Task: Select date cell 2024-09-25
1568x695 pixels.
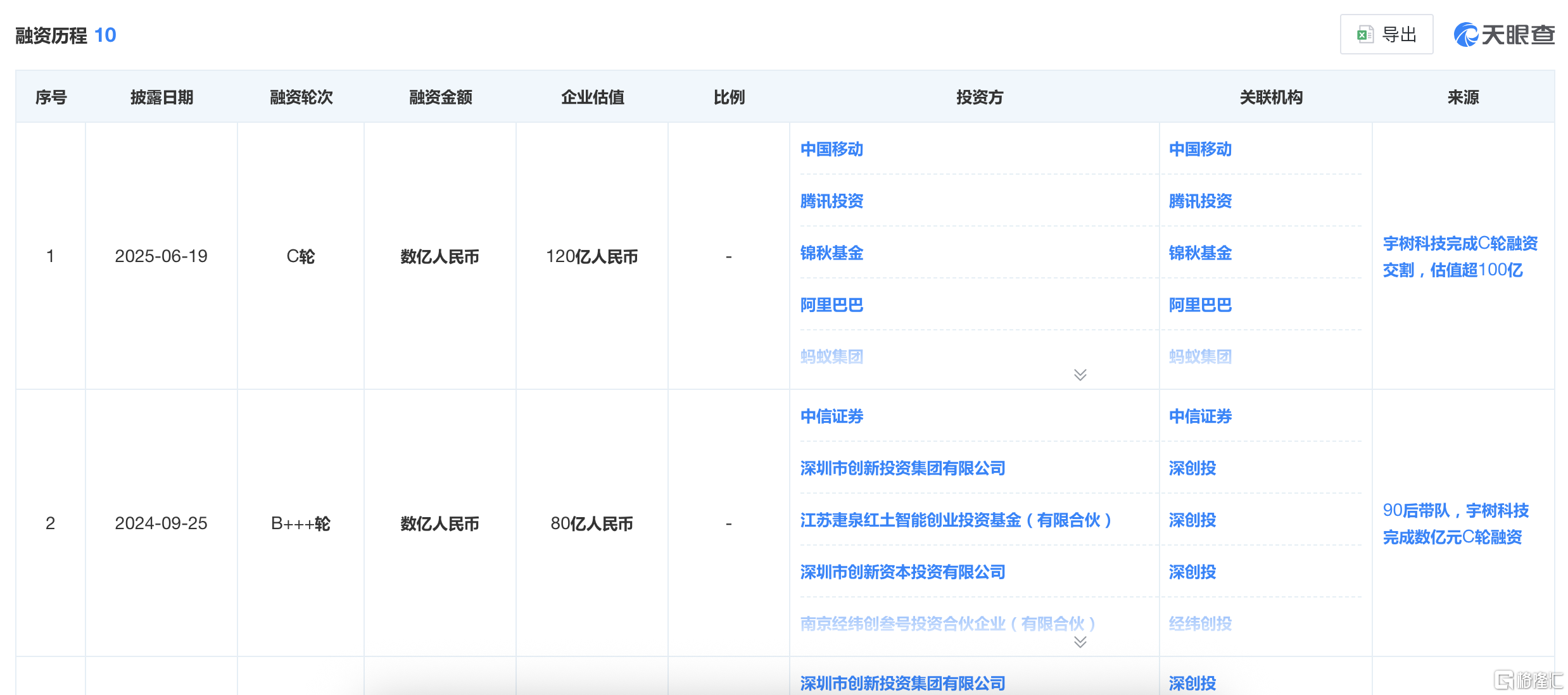Action: click(x=161, y=523)
